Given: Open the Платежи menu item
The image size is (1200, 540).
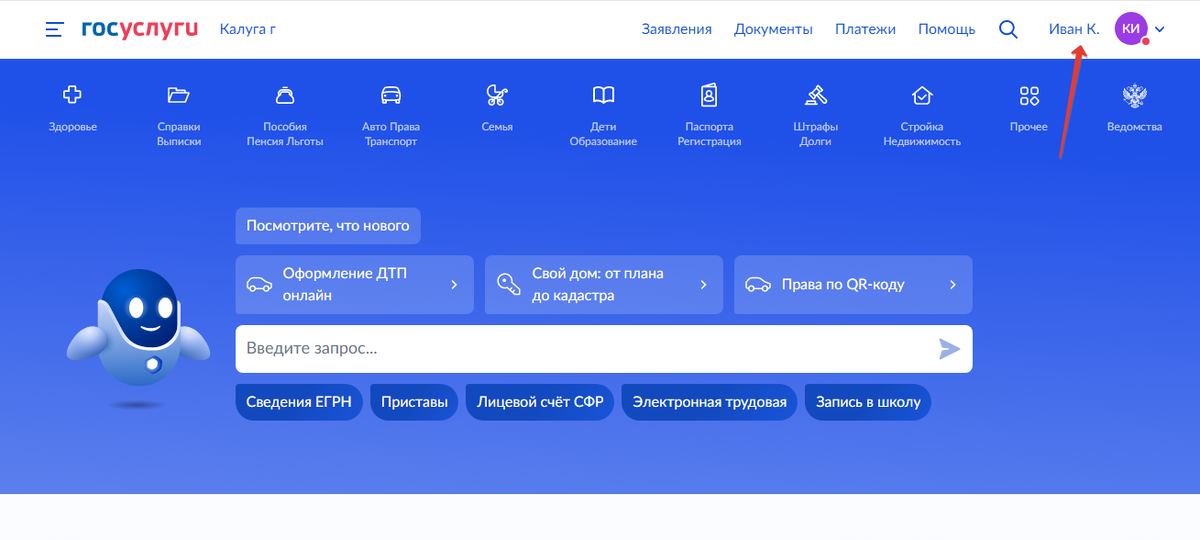Looking at the screenshot, I should click(866, 29).
